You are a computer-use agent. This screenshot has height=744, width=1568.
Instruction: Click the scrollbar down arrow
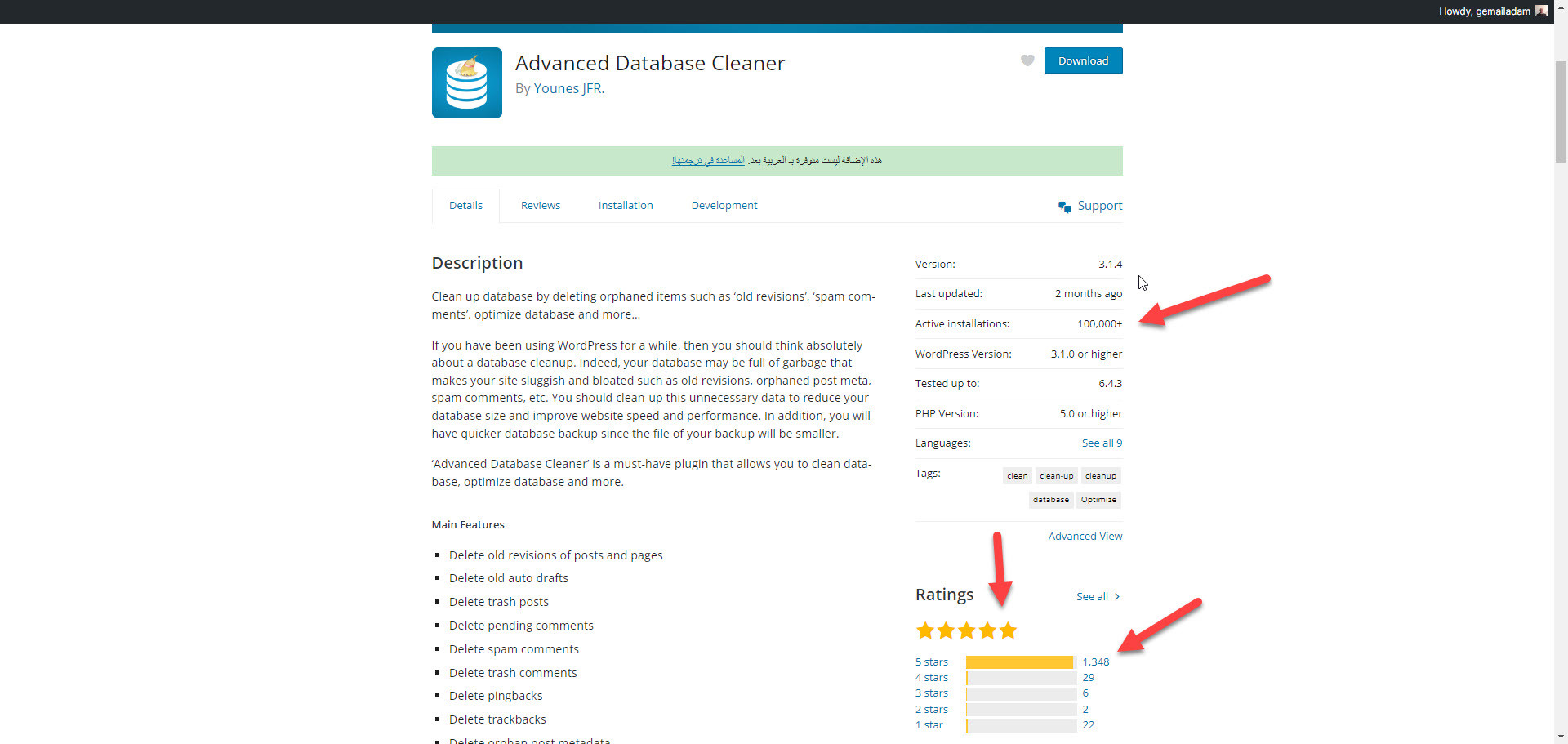pos(1561,737)
